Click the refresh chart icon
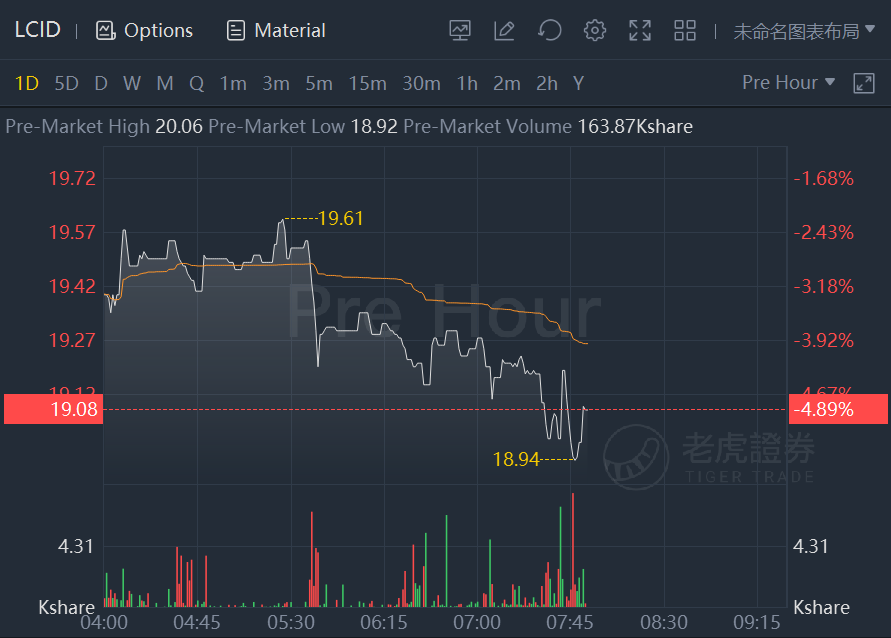The height and width of the screenshot is (638, 891). (549, 30)
